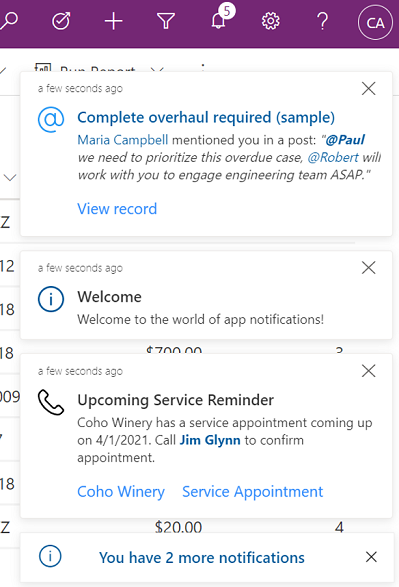Click You have 2 more notifications

pos(202,558)
